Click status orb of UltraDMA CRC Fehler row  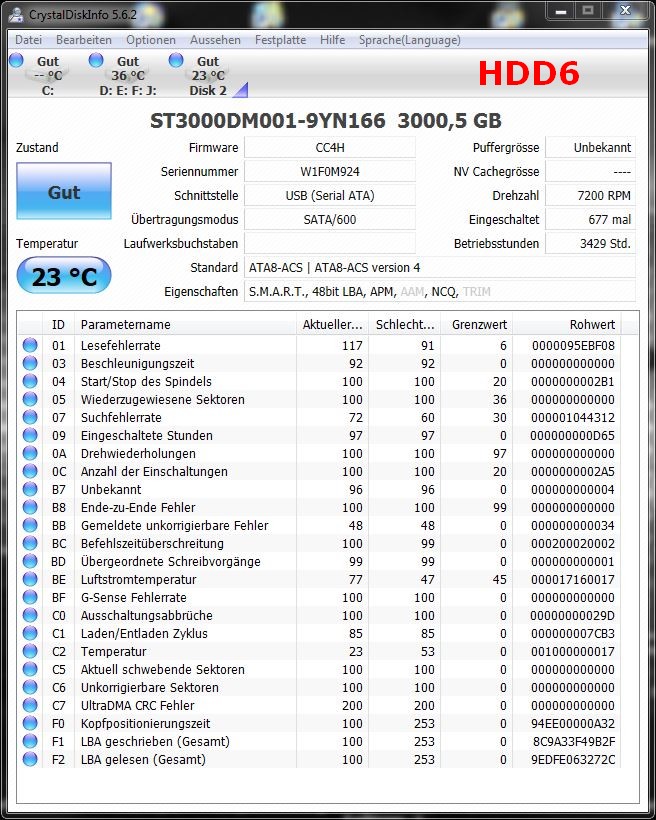click(30, 705)
